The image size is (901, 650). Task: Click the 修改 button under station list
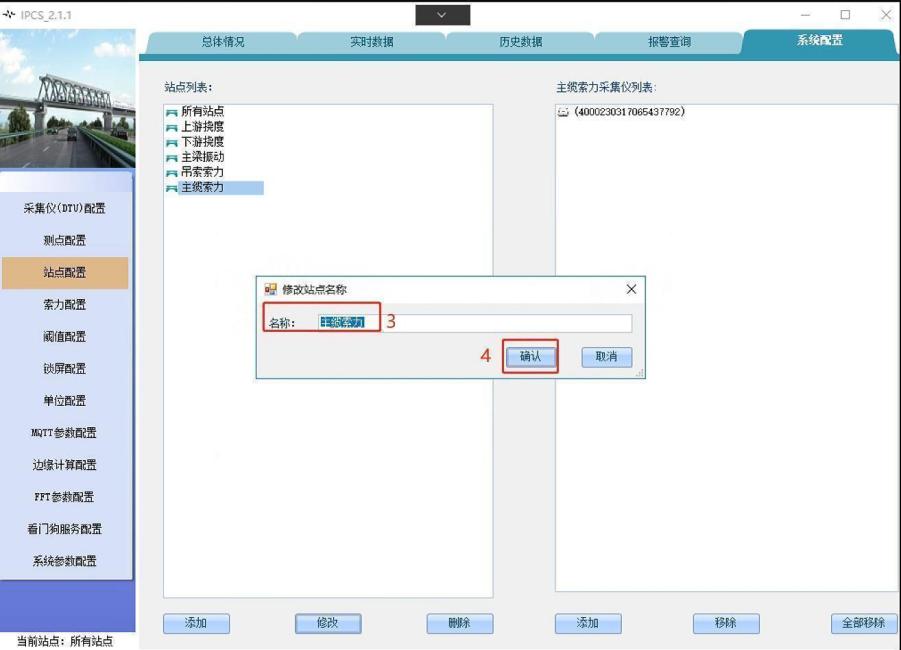pos(328,623)
